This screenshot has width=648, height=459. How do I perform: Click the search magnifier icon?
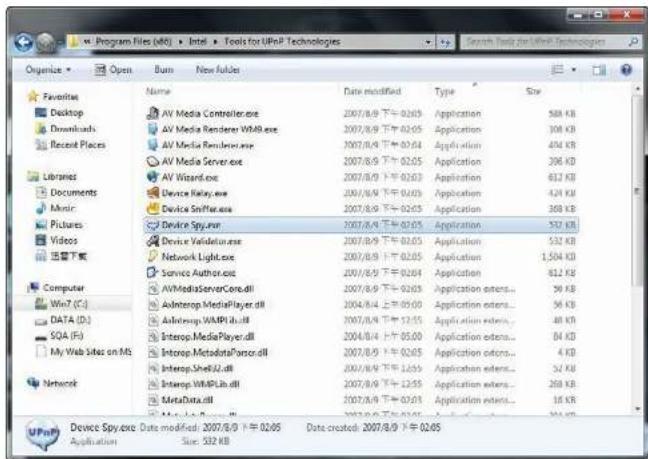tap(634, 42)
